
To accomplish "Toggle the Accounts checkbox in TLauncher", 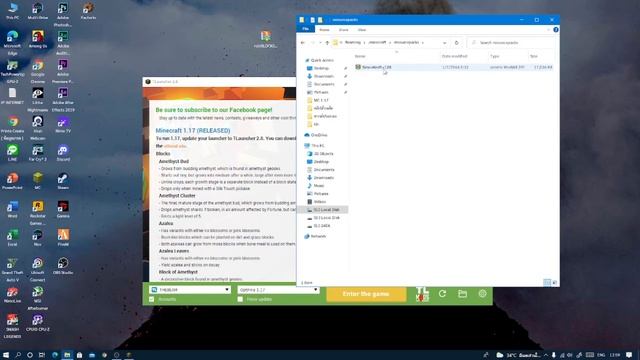I will [152, 299].
